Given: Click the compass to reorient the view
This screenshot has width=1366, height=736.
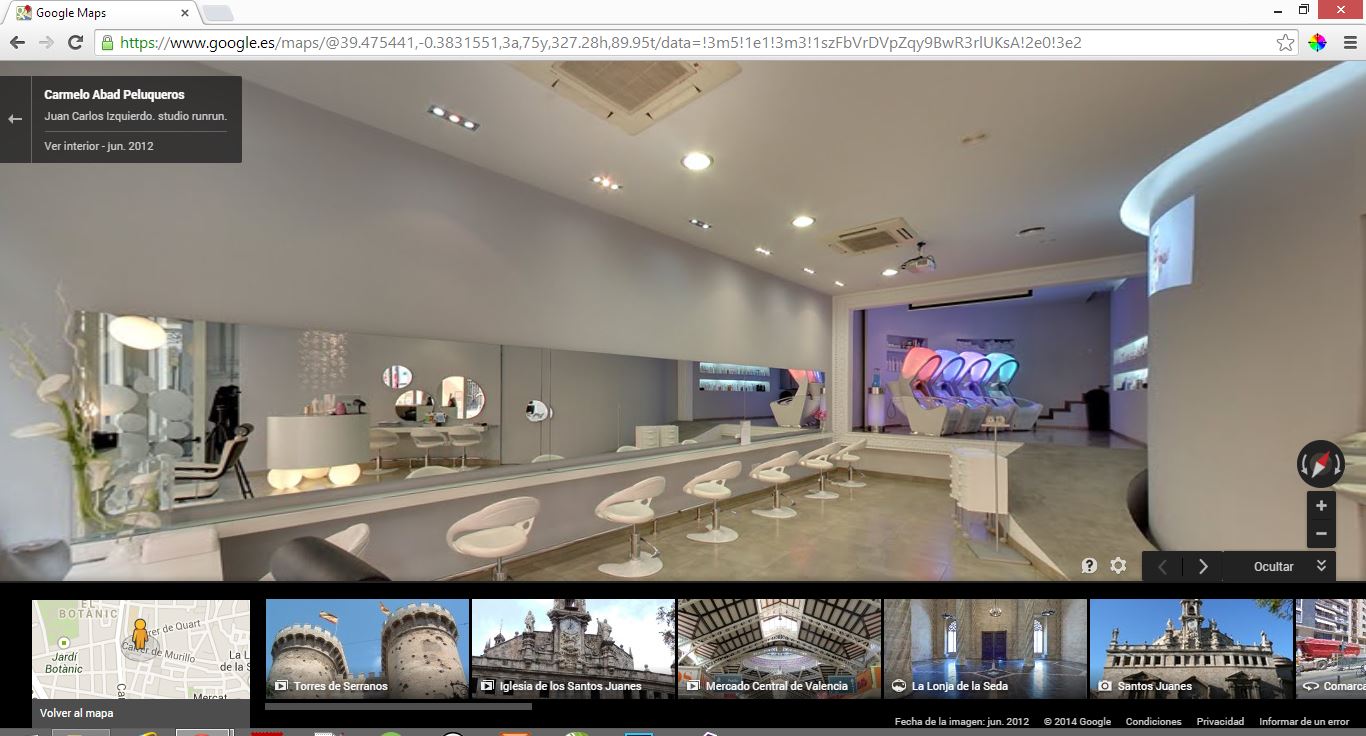Looking at the screenshot, I should click(1320, 464).
